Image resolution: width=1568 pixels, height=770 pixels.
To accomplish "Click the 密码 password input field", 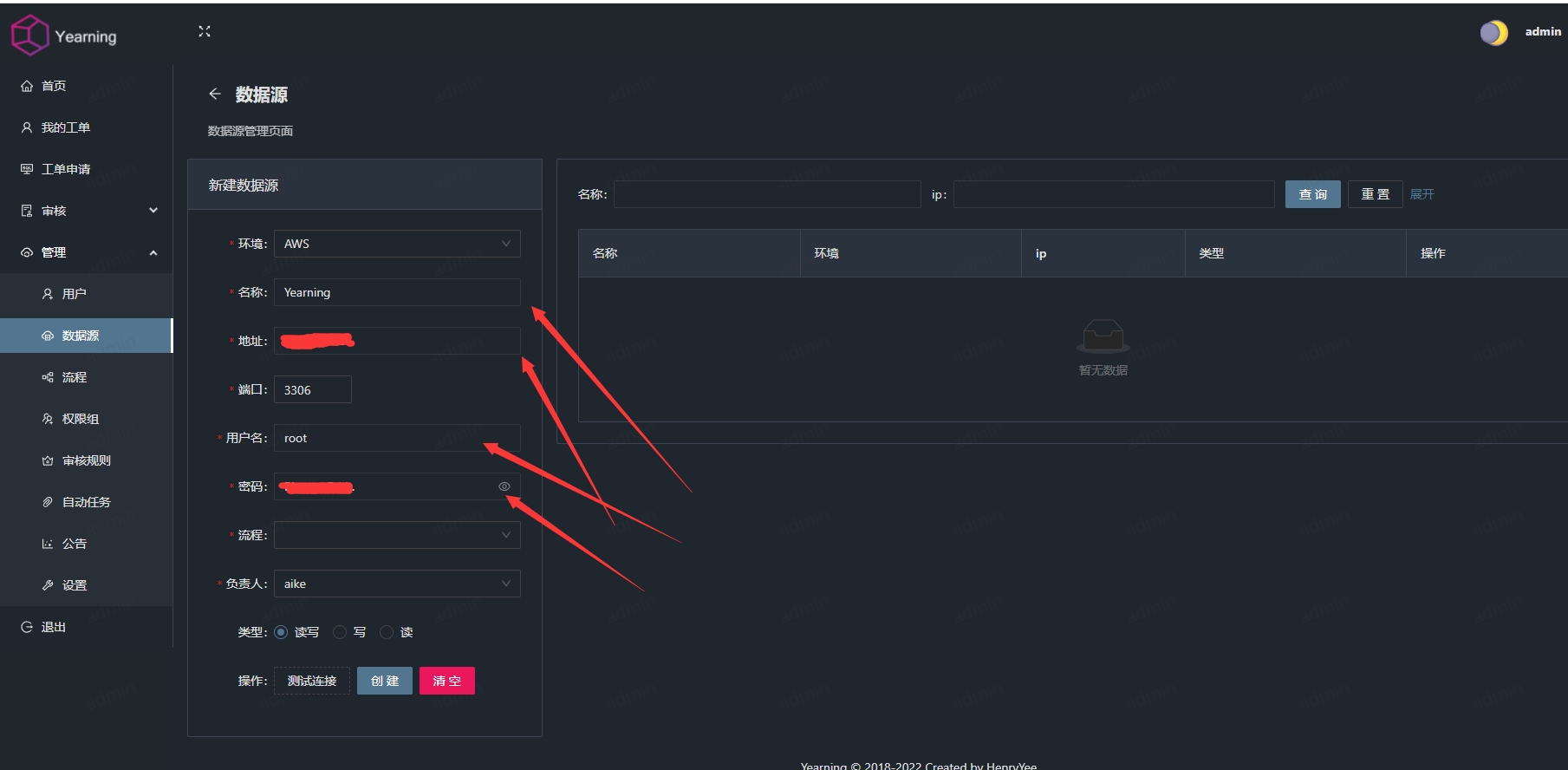I will point(397,486).
